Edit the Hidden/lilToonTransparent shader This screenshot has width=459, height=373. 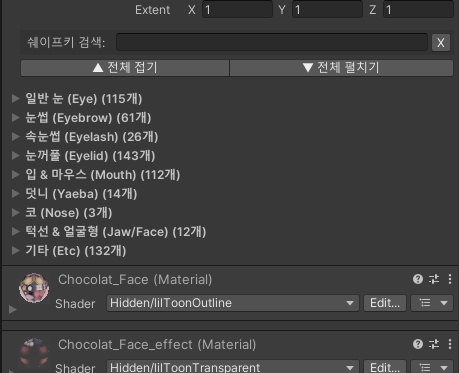point(385,367)
